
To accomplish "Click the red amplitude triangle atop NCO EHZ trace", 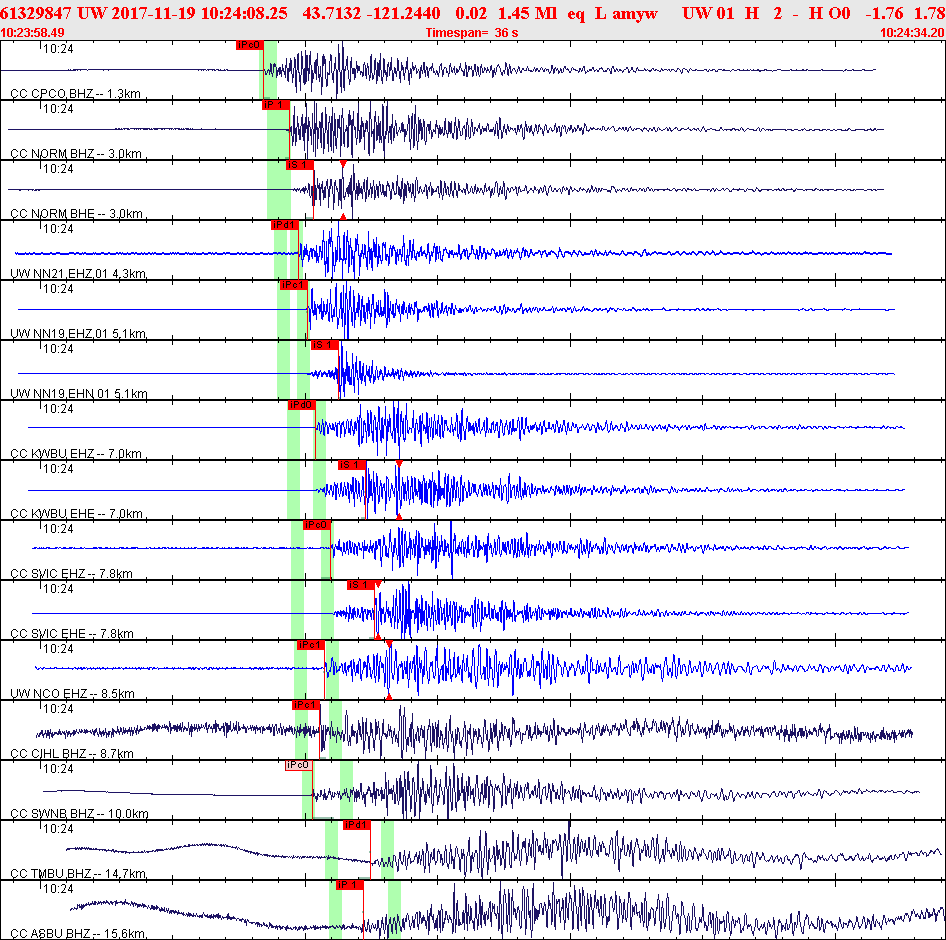I will [389, 644].
